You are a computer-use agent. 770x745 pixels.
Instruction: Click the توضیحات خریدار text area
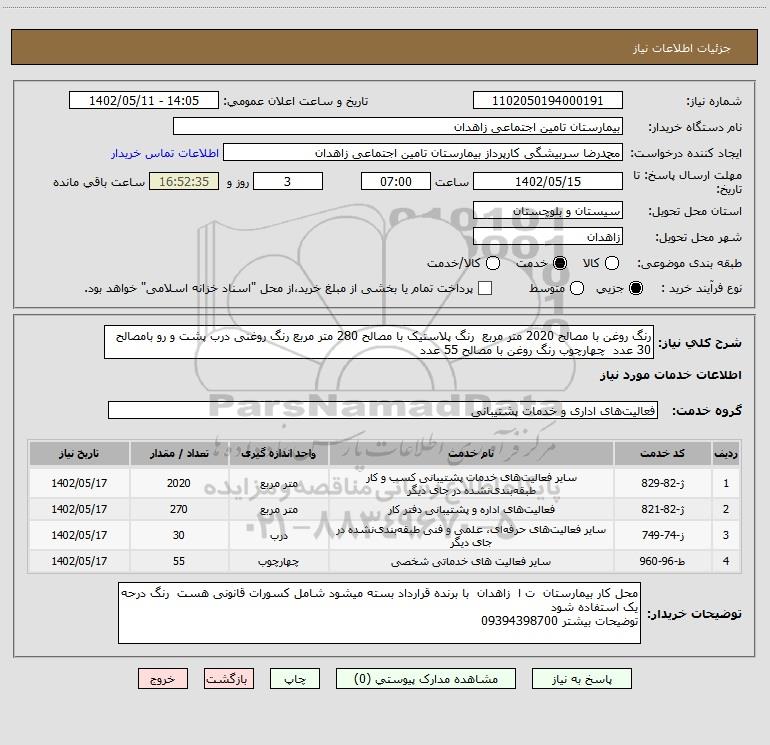[x=379, y=613]
